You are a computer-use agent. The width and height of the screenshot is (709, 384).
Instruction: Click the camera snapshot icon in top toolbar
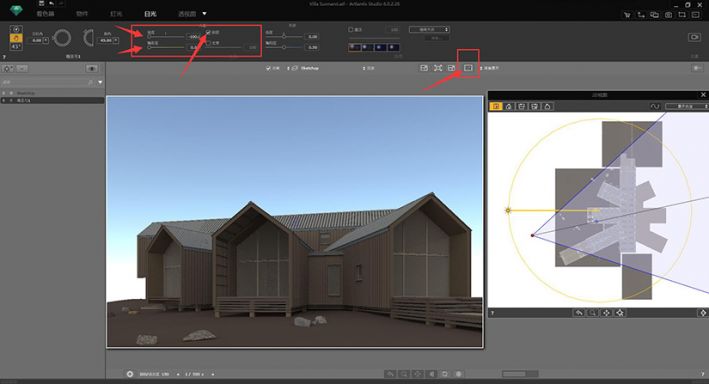tap(668, 15)
